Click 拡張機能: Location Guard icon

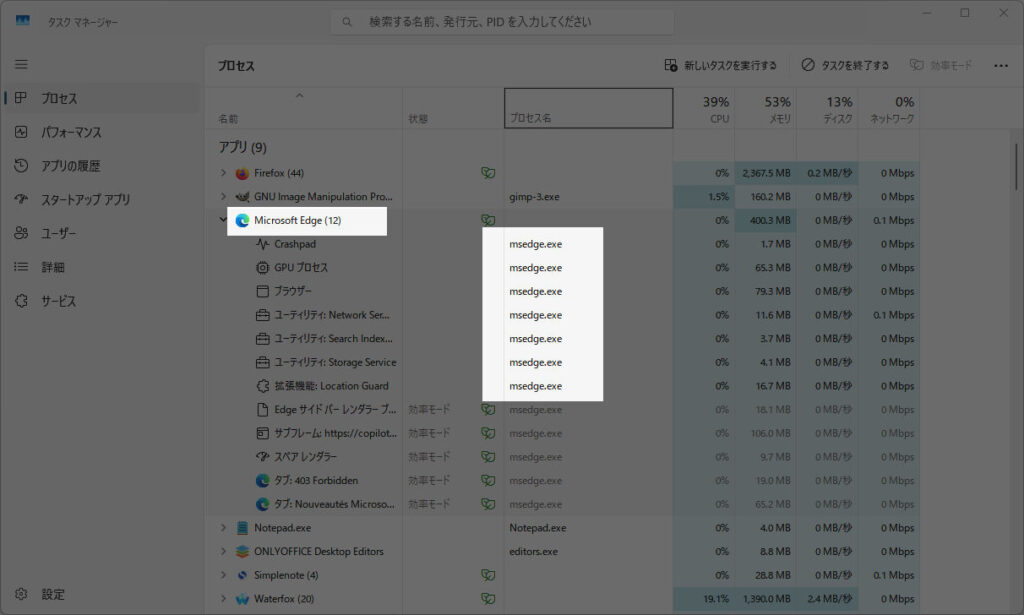(x=263, y=386)
